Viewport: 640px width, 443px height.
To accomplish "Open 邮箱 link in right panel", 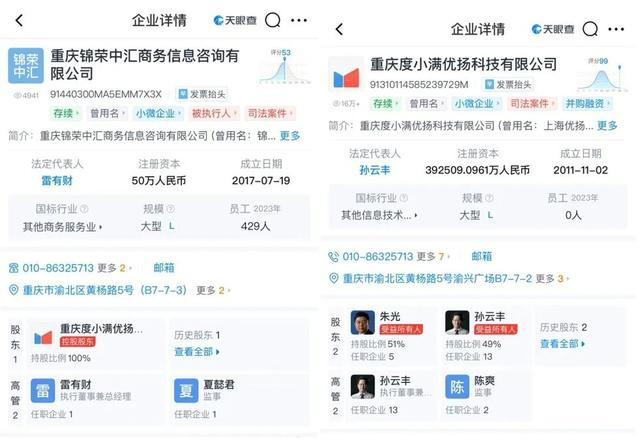I will [482, 256].
